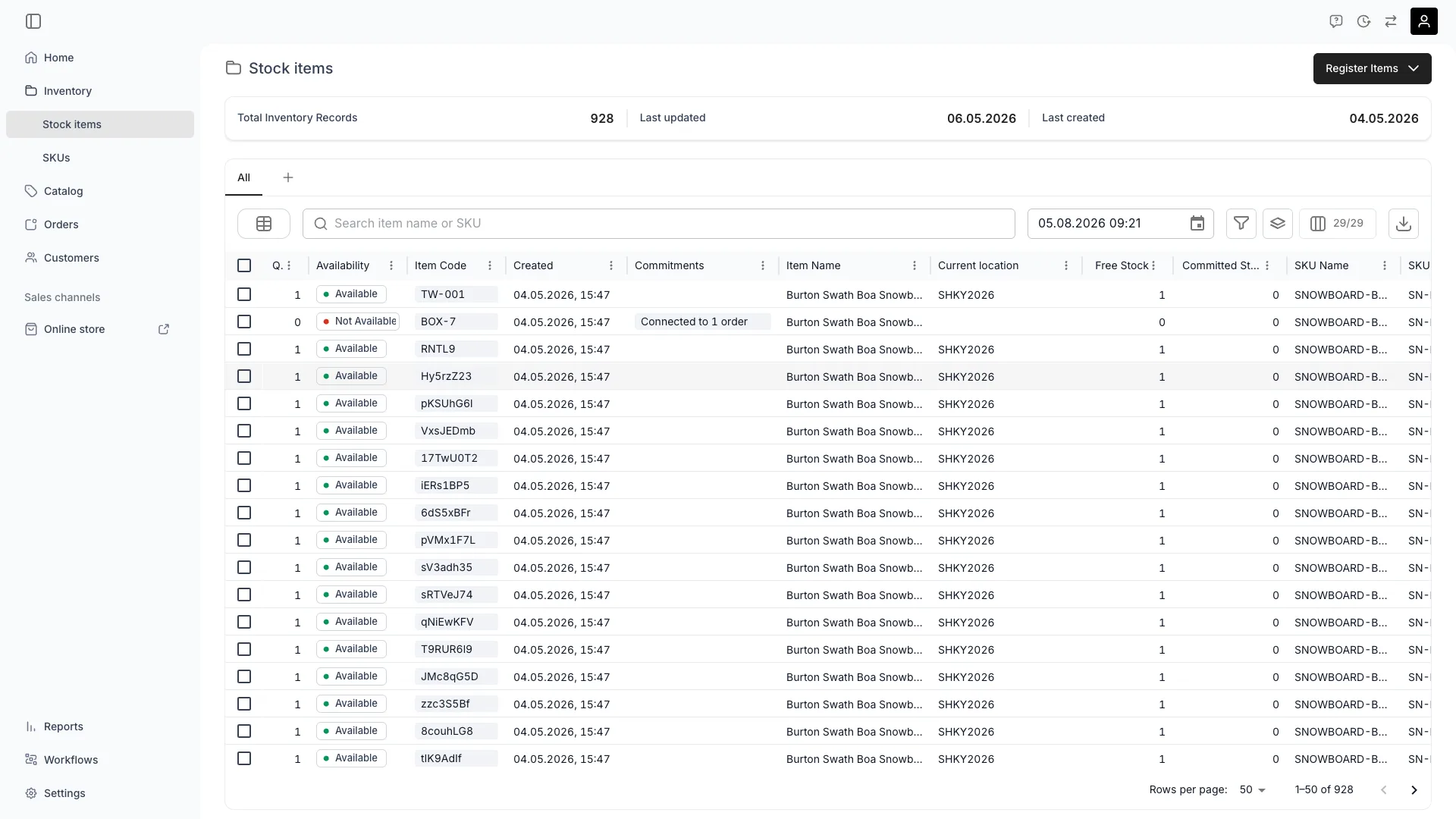Switch to the All tab
The width and height of the screenshot is (1456, 819).
coord(243,177)
